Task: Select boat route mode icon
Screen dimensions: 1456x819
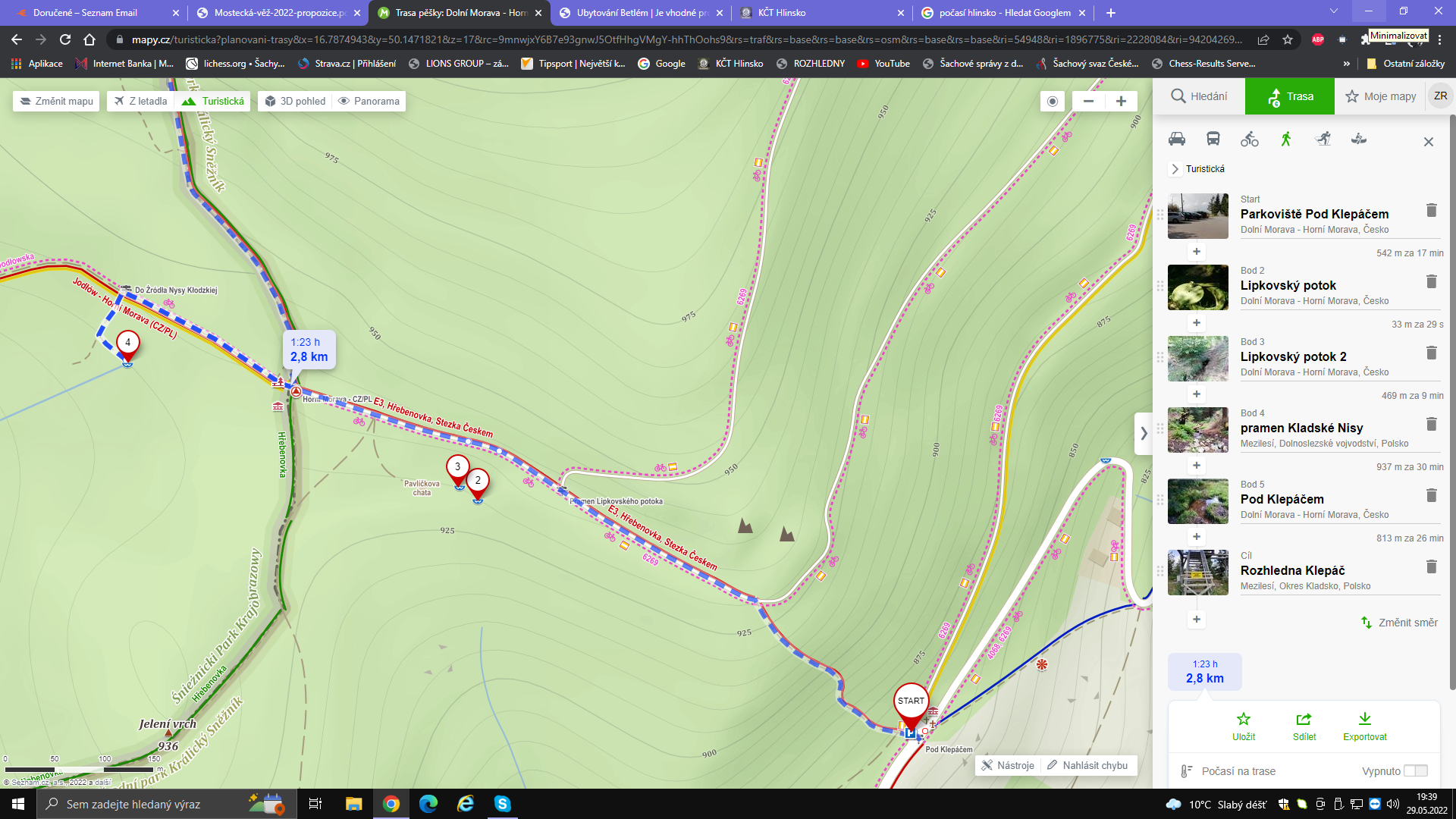Action: (1359, 139)
